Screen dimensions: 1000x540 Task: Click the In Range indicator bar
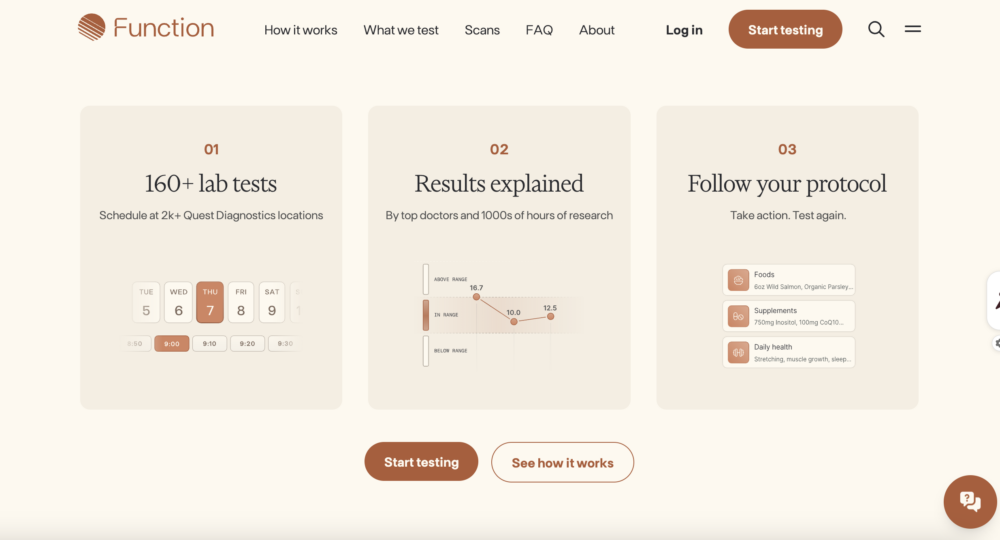point(426,315)
